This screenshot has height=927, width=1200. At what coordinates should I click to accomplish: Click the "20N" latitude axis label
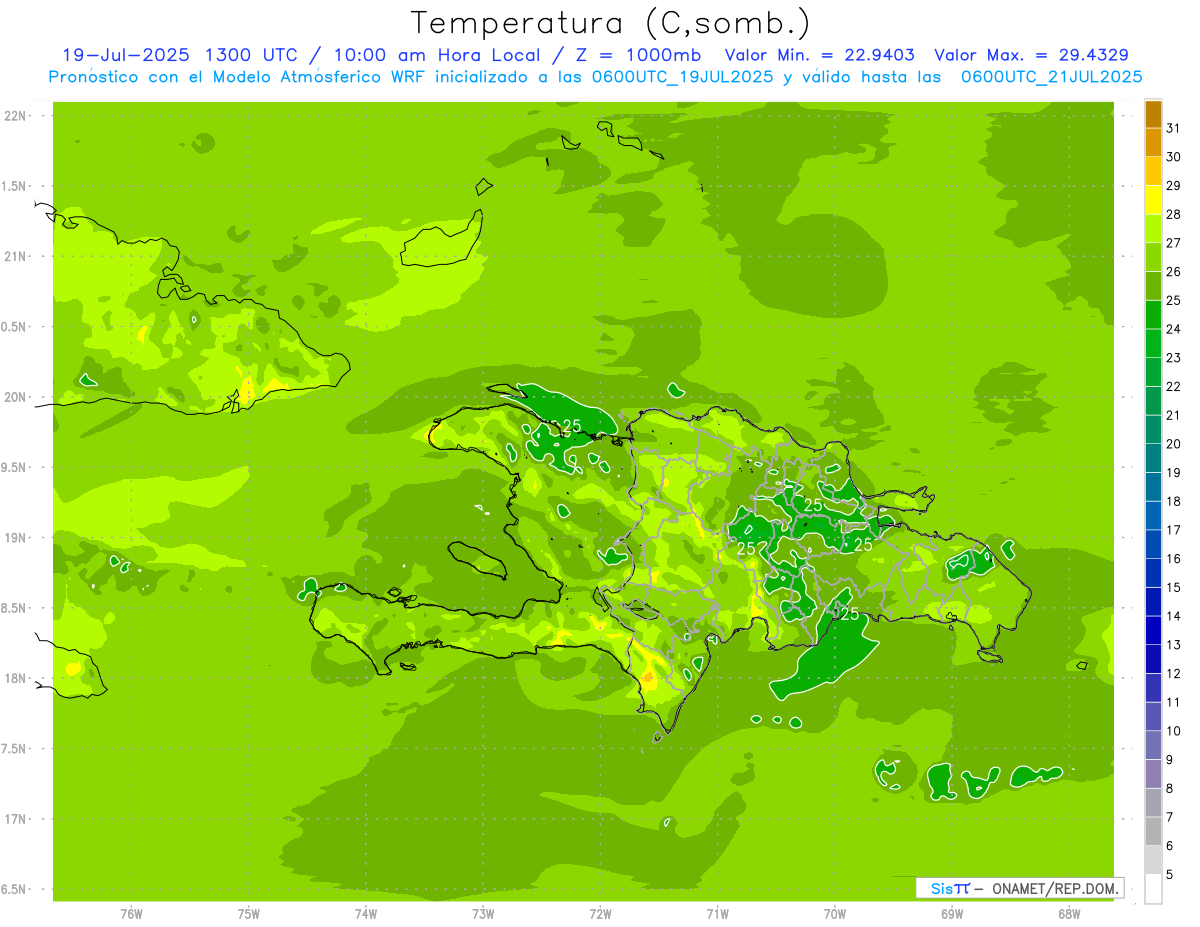[x=14, y=397]
